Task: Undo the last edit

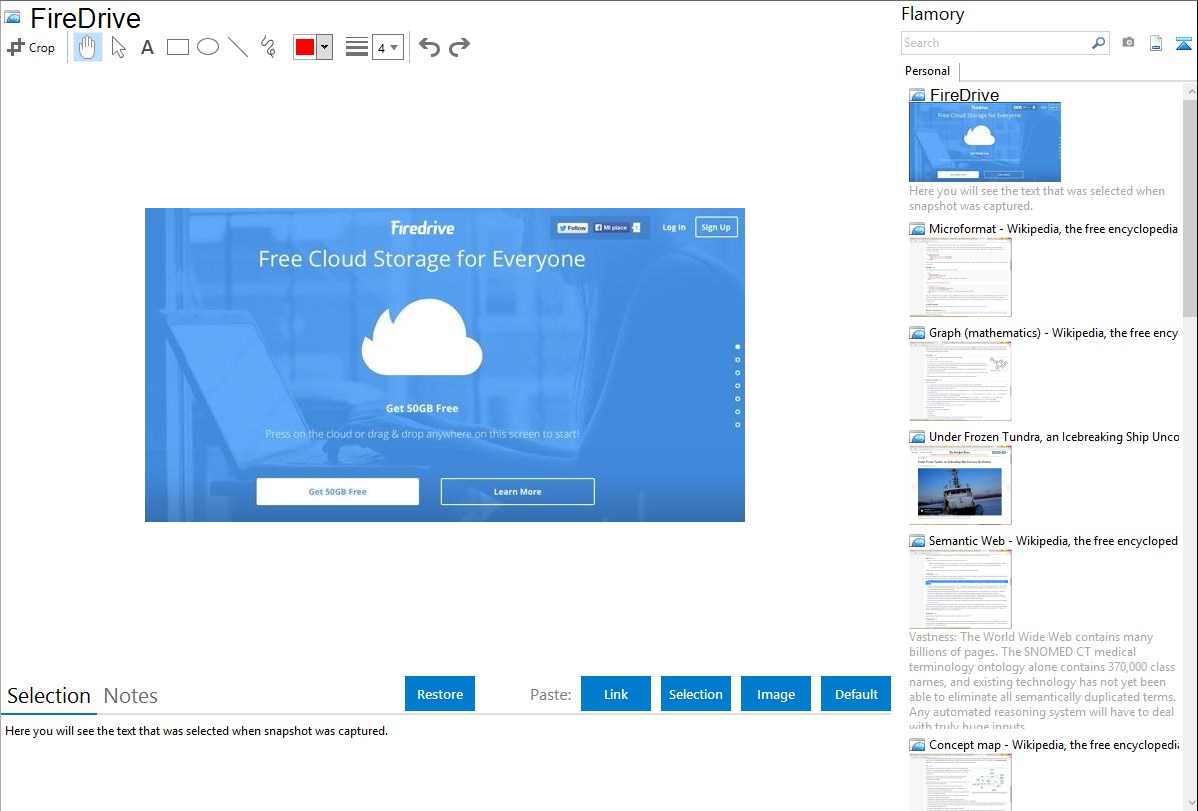Action: pyautogui.click(x=429, y=47)
